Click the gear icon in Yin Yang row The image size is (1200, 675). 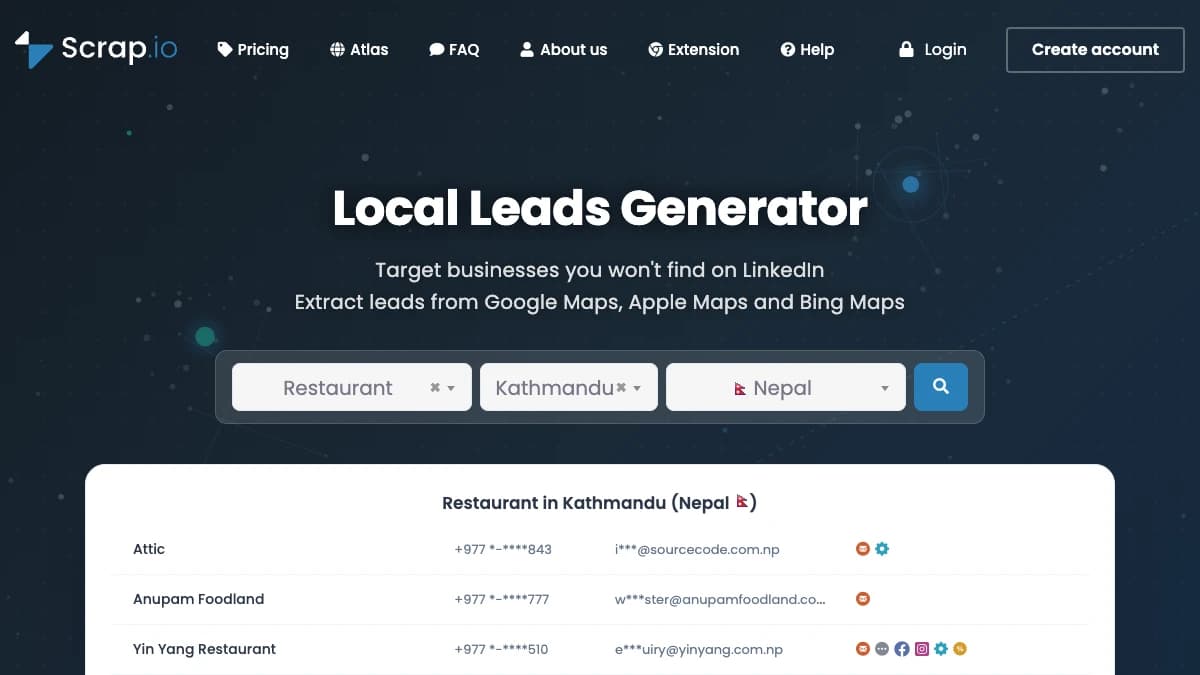click(941, 649)
